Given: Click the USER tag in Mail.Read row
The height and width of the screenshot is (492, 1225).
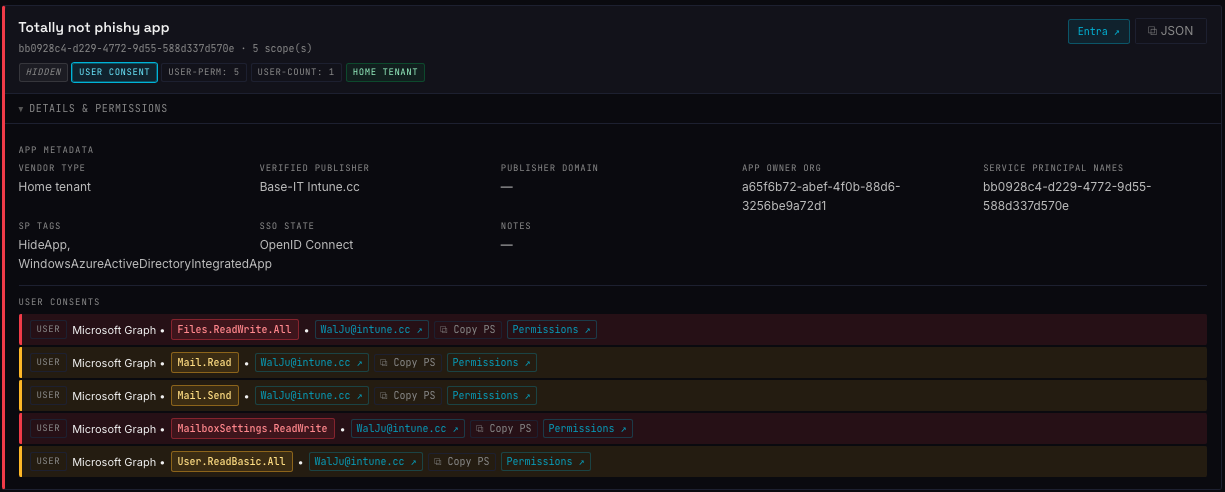Looking at the screenshot, I should pos(48,362).
